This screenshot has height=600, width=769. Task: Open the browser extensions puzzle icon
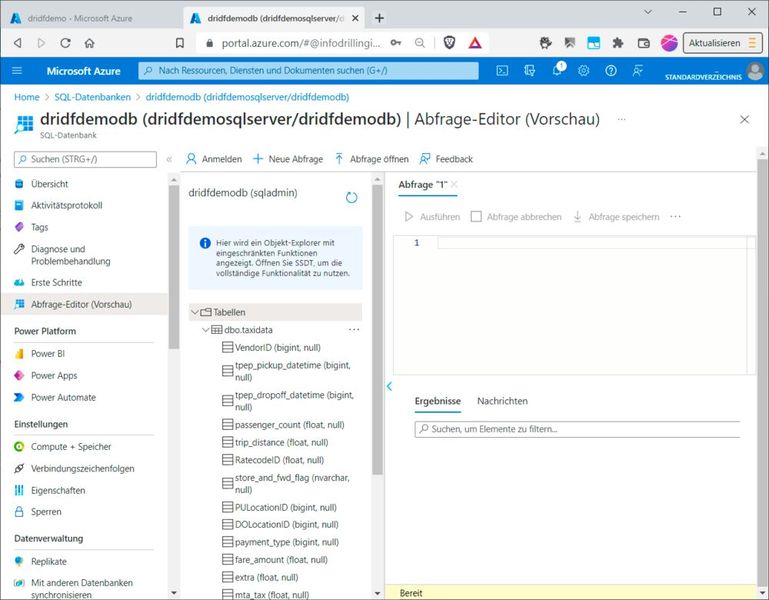[x=618, y=43]
